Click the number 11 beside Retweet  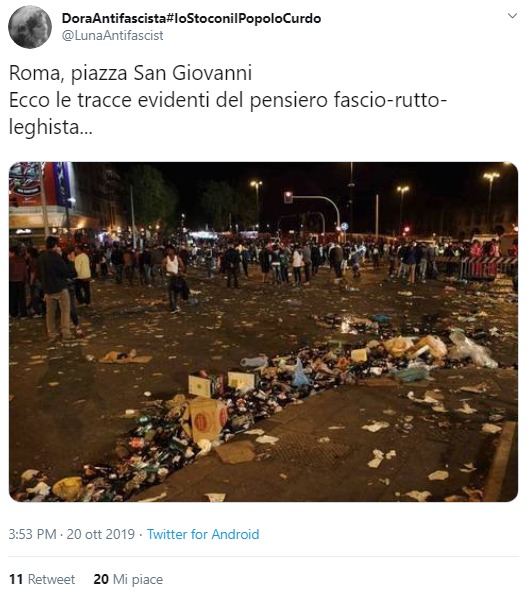(x=16, y=579)
